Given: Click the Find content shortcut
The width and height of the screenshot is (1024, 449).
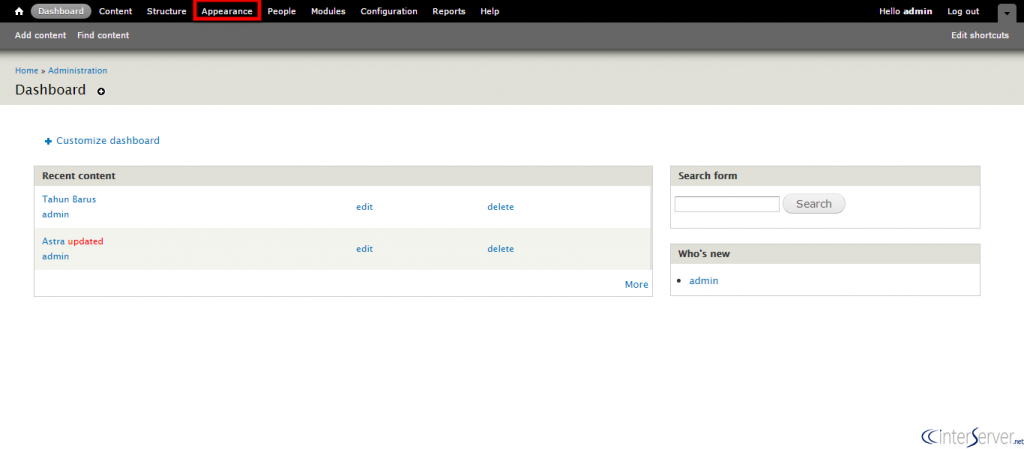Looking at the screenshot, I should (103, 35).
